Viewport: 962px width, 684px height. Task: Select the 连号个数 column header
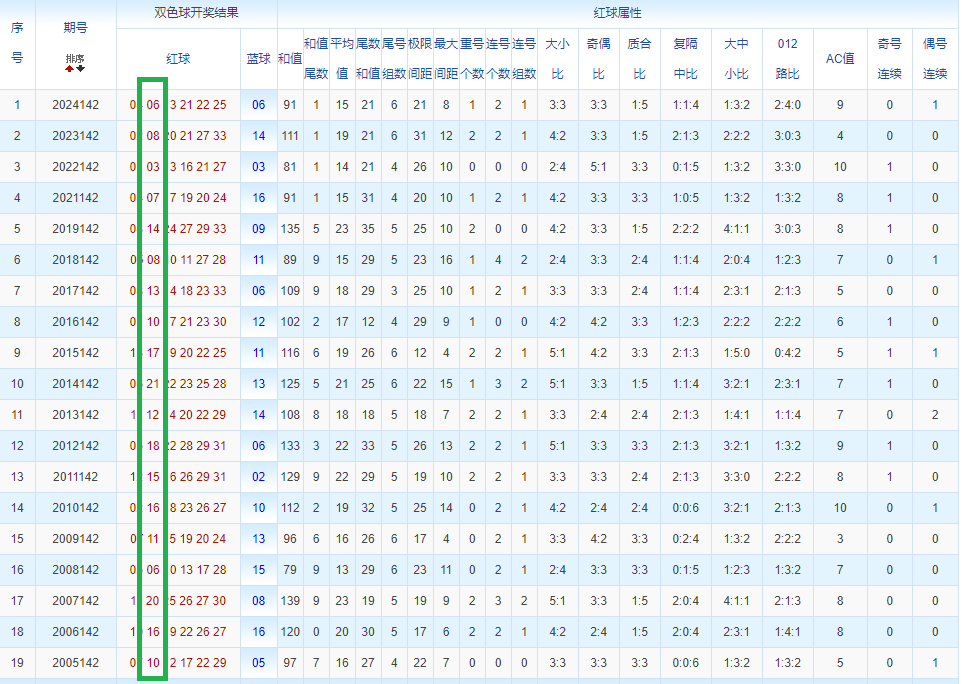coord(498,59)
